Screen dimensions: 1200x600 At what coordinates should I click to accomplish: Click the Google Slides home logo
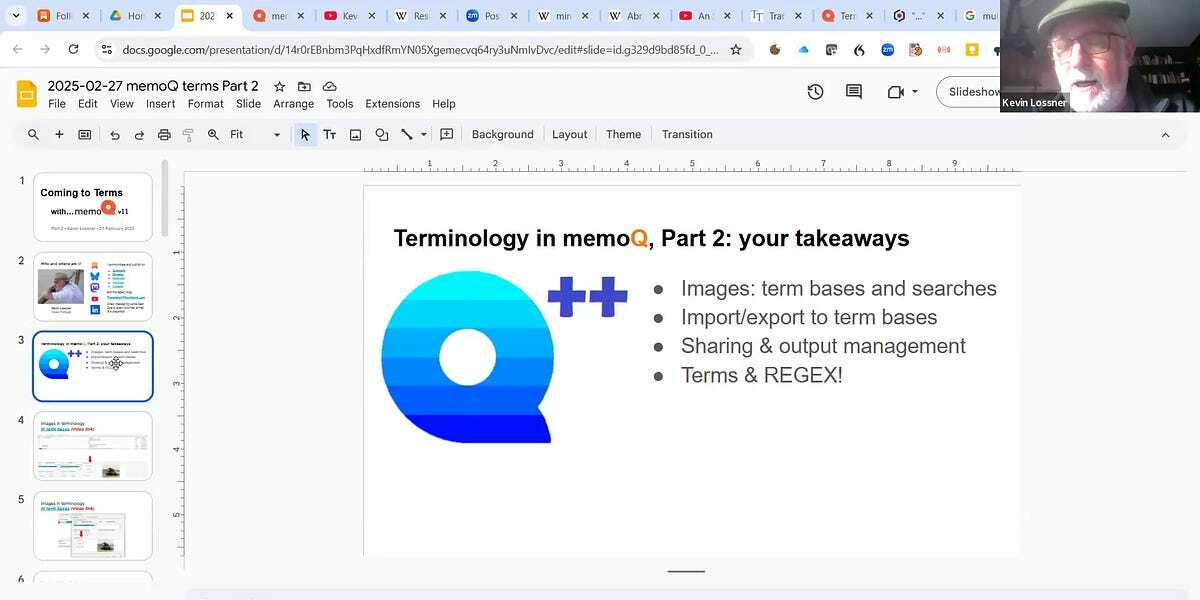pos(26,94)
